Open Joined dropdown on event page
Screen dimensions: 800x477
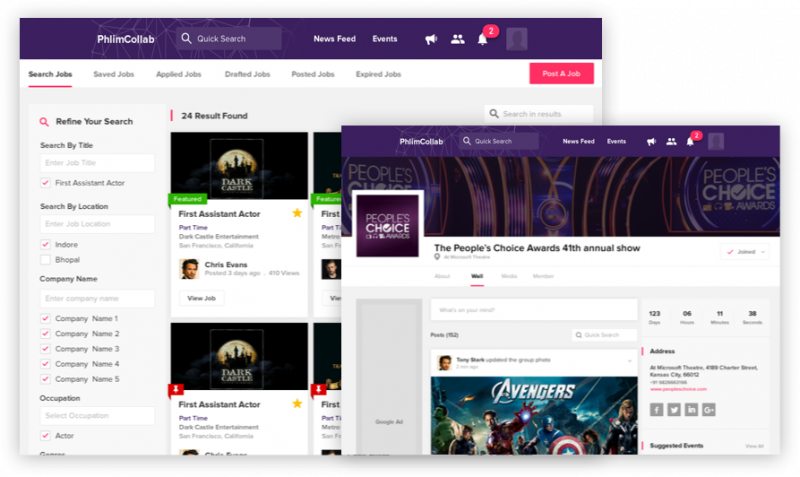(x=745, y=252)
